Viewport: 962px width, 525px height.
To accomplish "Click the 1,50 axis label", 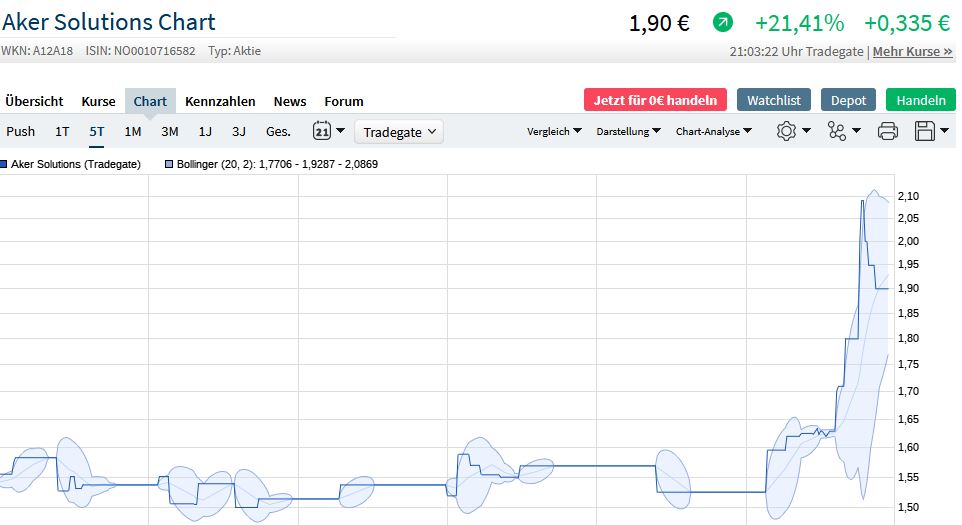I will (x=908, y=507).
